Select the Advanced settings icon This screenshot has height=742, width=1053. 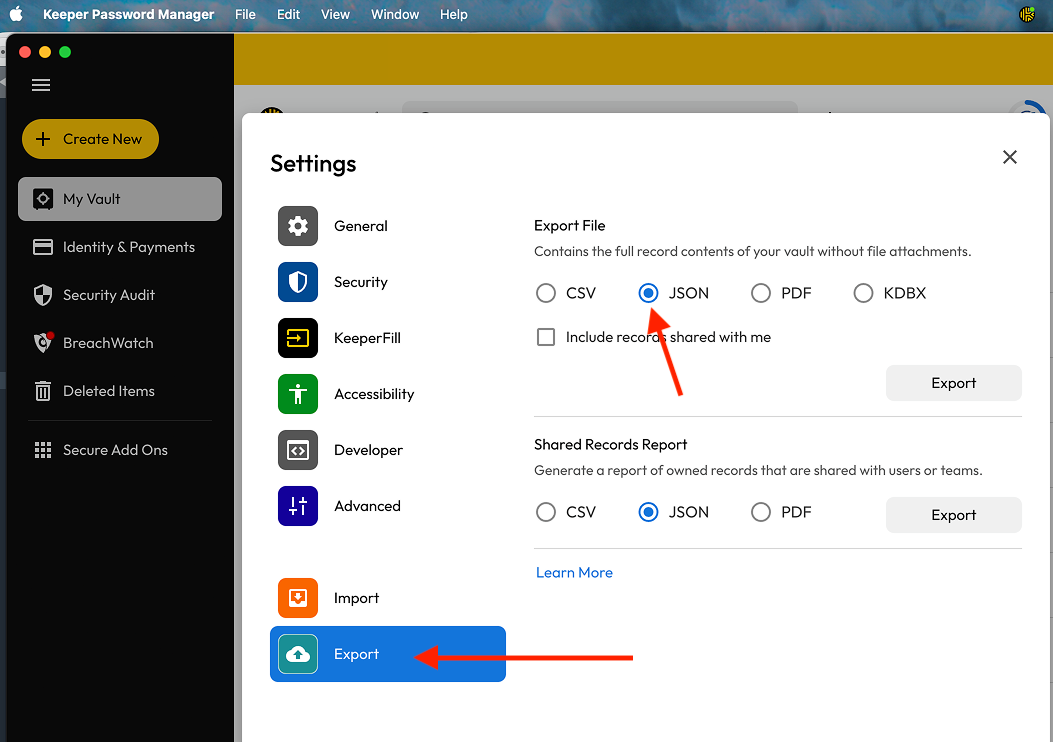coord(298,506)
